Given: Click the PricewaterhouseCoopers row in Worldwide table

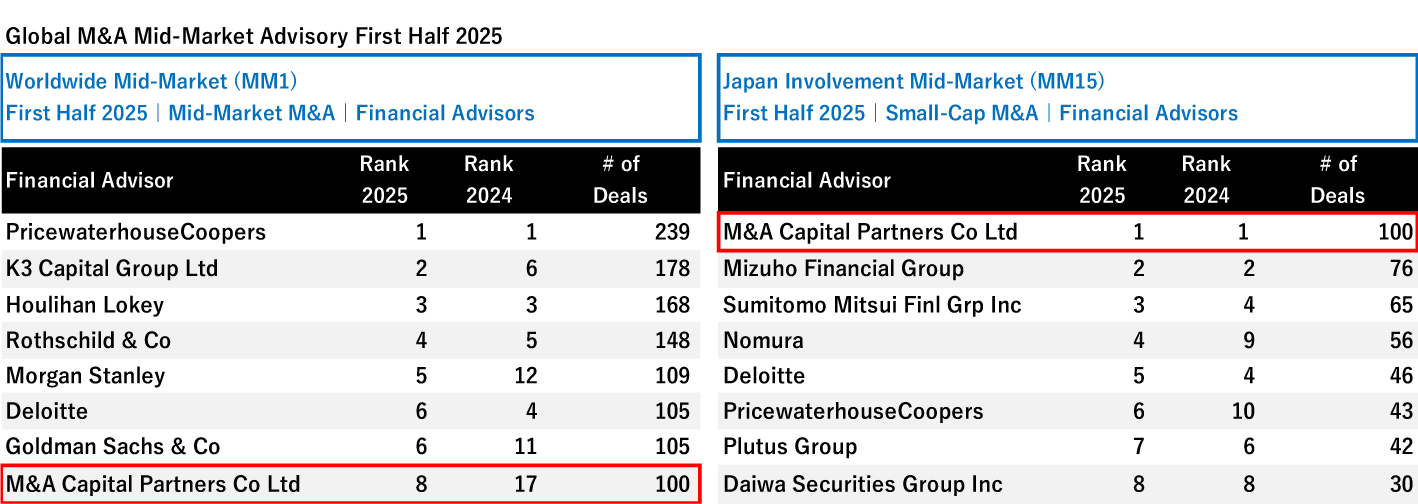Looking at the screenshot, I should (350, 232).
